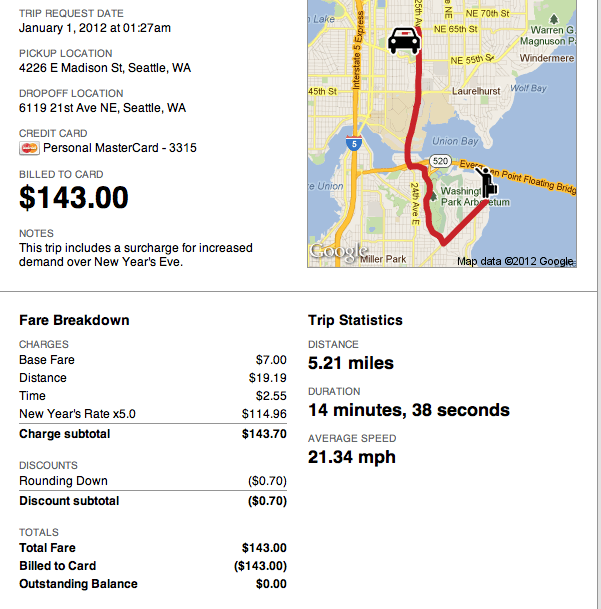The height and width of the screenshot is (609, 601).
Task: Click the 520 highway shield on map
Action: pyautogui.click(x=442, y=159)
